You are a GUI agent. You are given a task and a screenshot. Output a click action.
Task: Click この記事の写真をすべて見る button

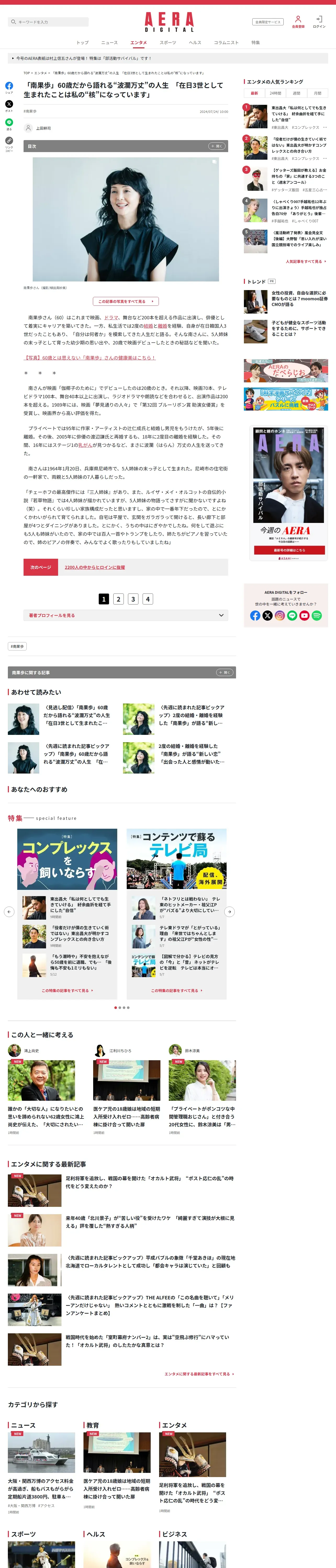point(126,301)
